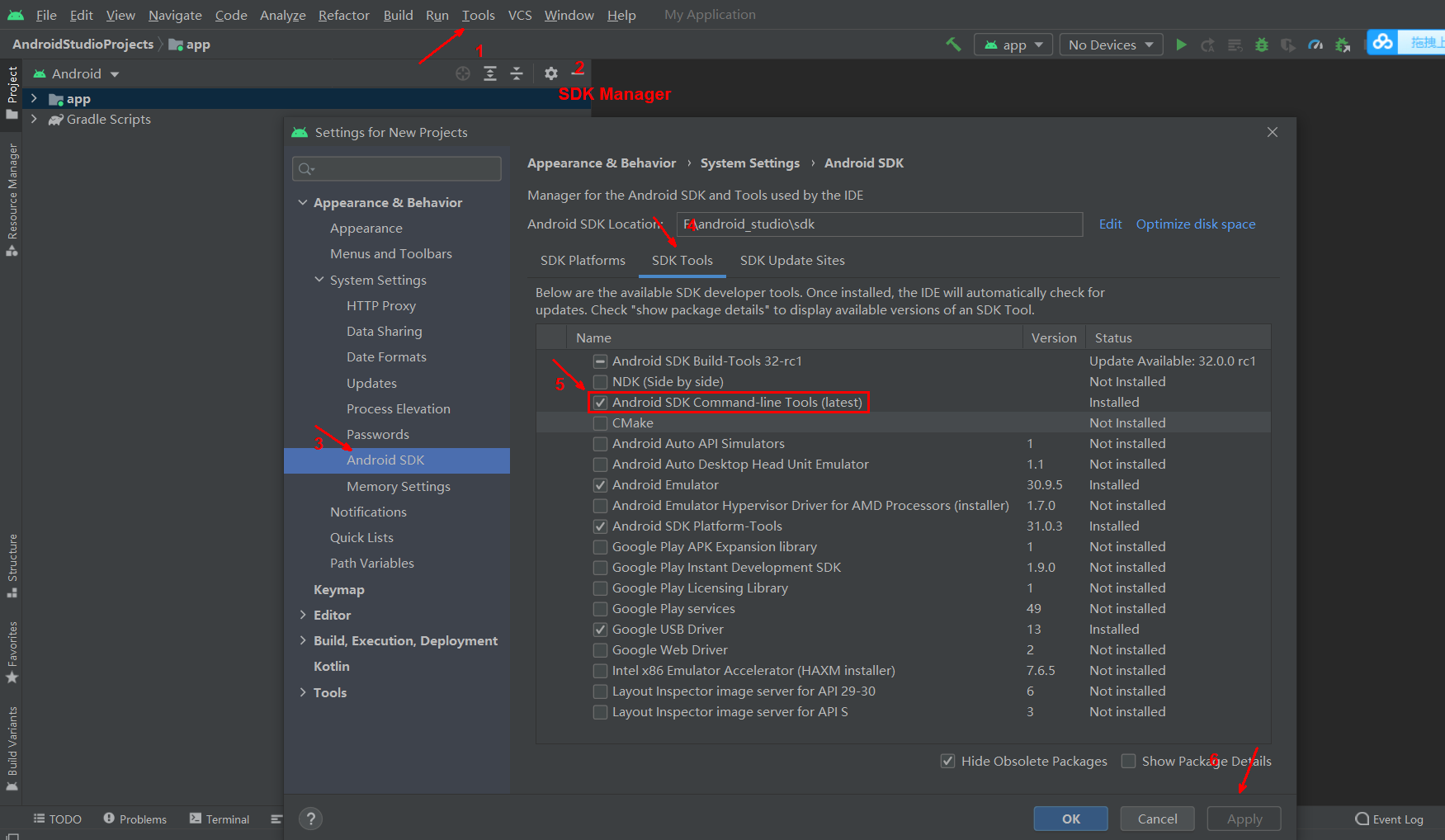Open the Terminal tool window
This screenshot has height=840, width=1445.
(x=220, y=819)
